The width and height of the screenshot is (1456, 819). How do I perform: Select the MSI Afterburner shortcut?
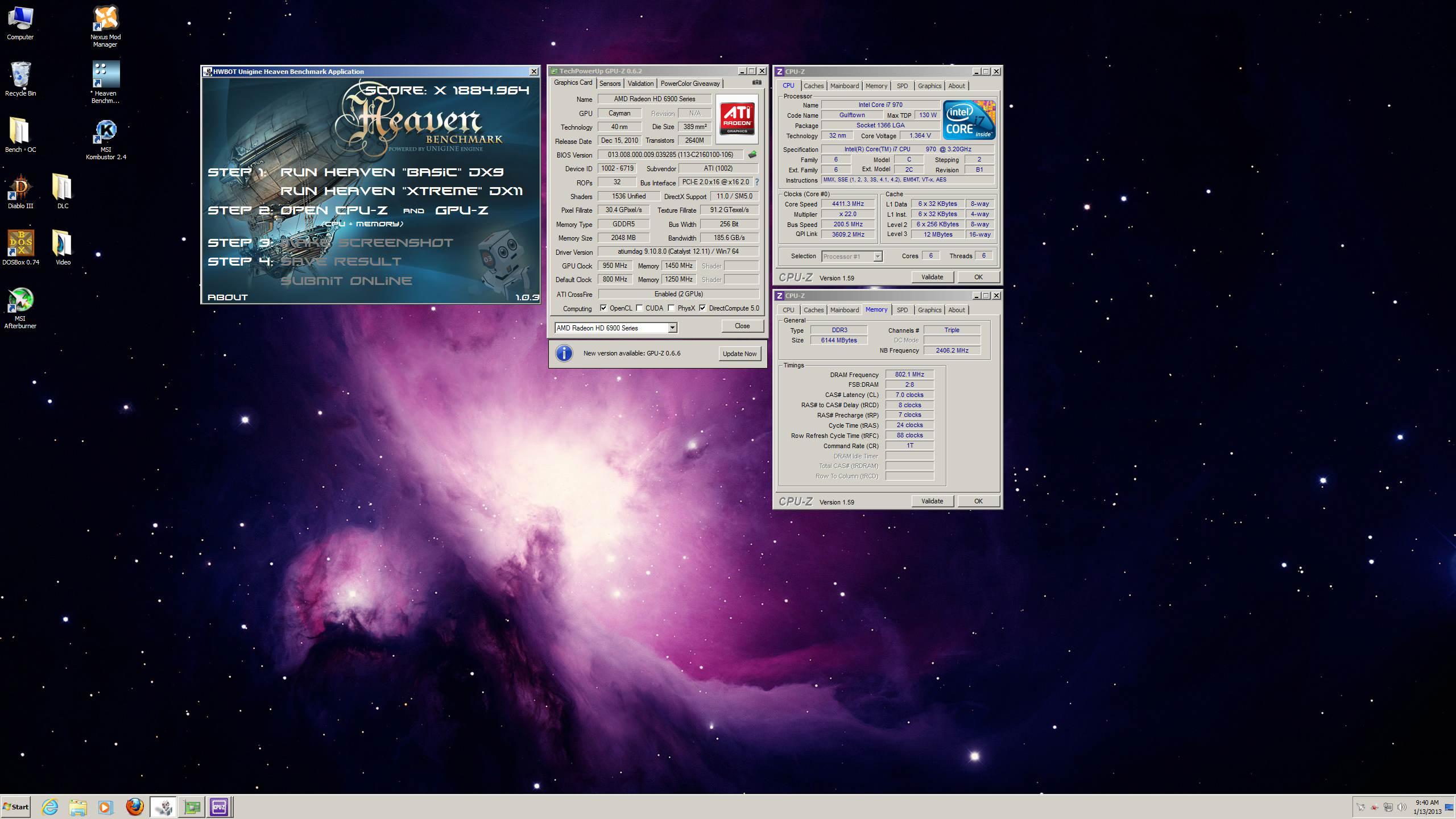click(20, 308)
